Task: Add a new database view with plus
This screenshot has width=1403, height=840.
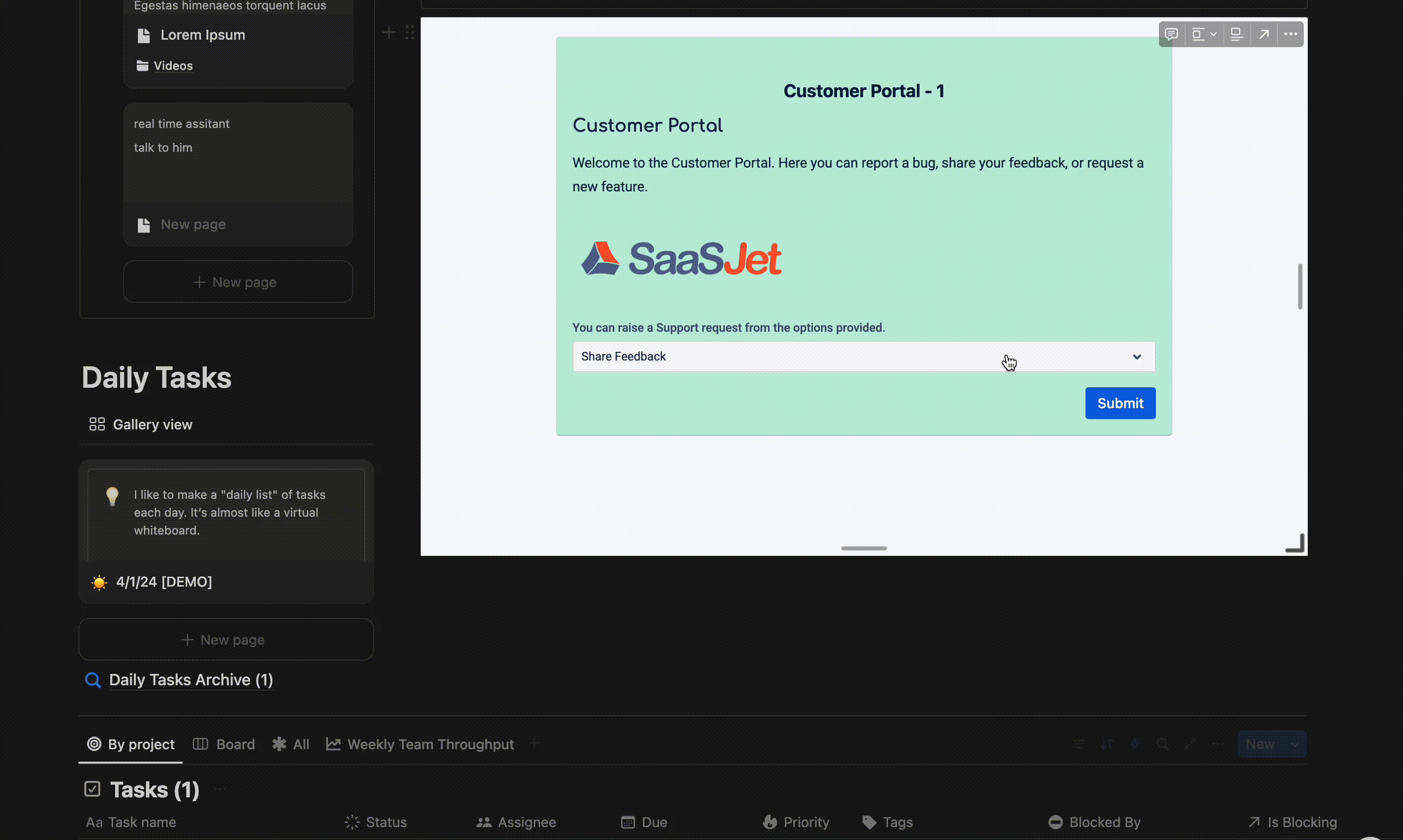Action: point(534,744)
